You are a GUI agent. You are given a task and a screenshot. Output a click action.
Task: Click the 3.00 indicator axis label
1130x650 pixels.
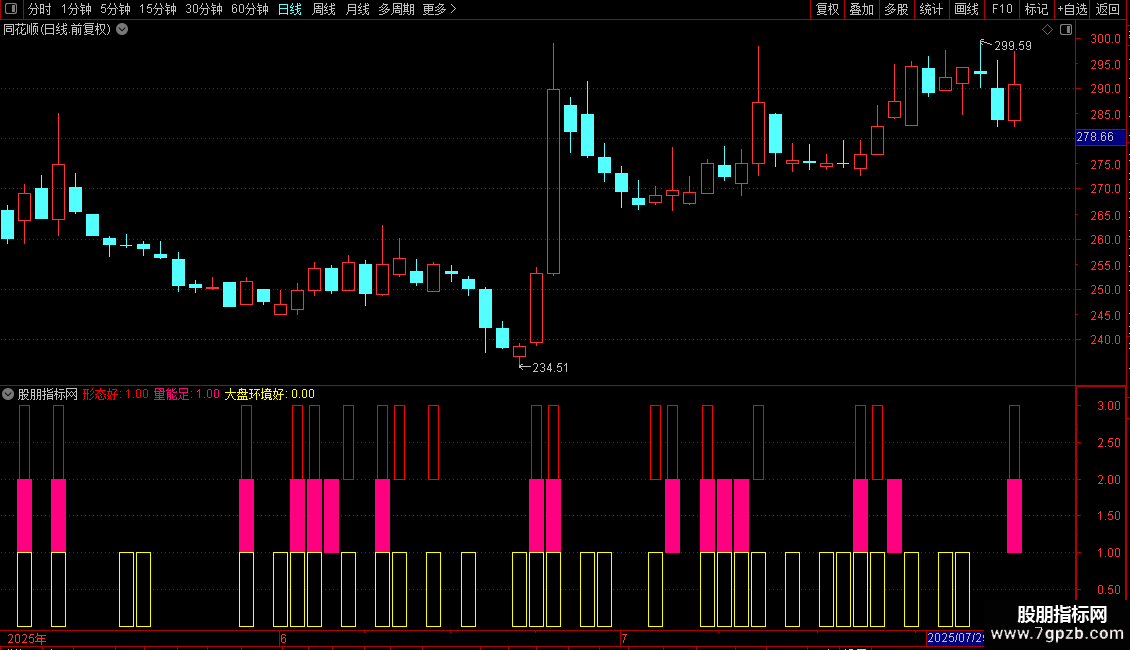click(1108, 406)
